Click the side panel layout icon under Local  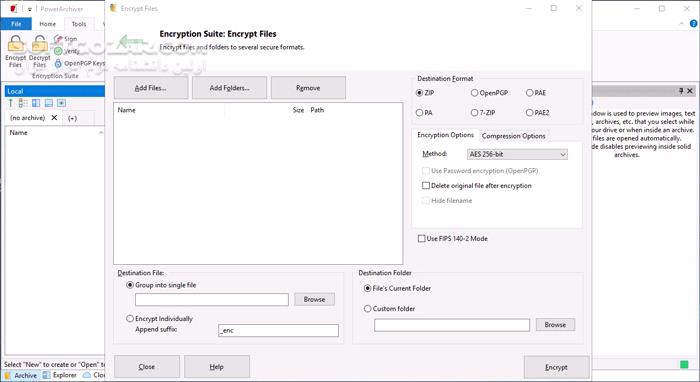tap(36, 103)
